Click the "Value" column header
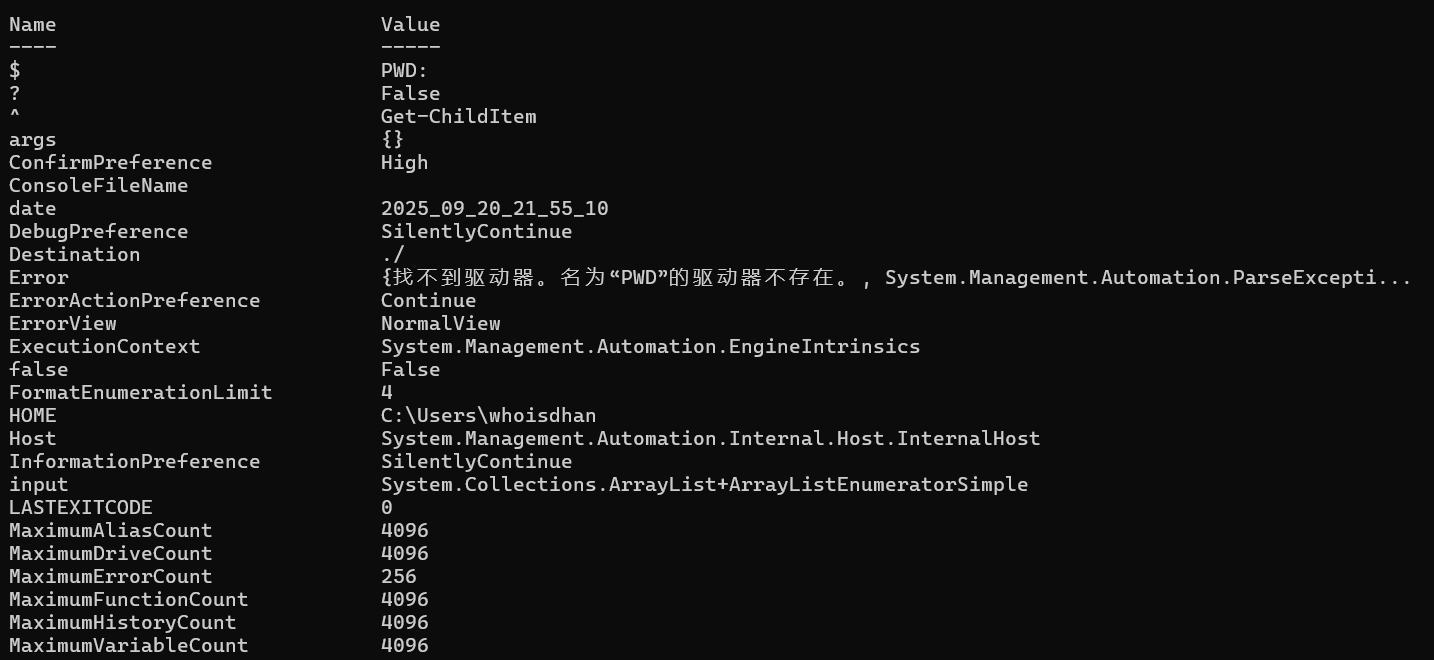The image size is (1434, 660). point(410,24)
